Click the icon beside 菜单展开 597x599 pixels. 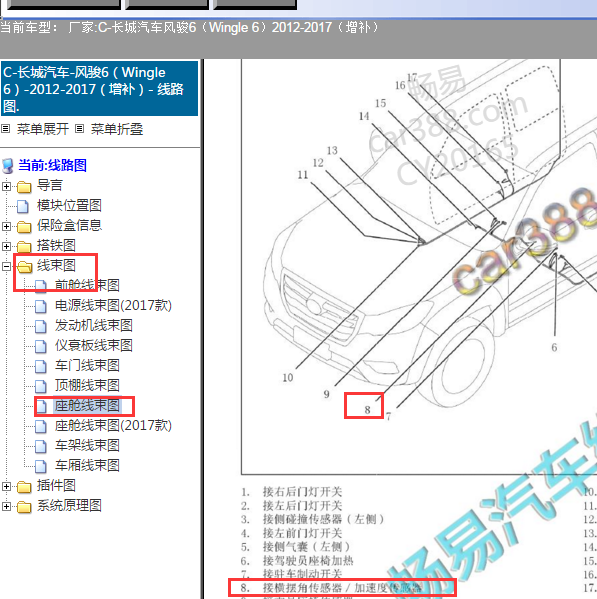coord(5,129)
